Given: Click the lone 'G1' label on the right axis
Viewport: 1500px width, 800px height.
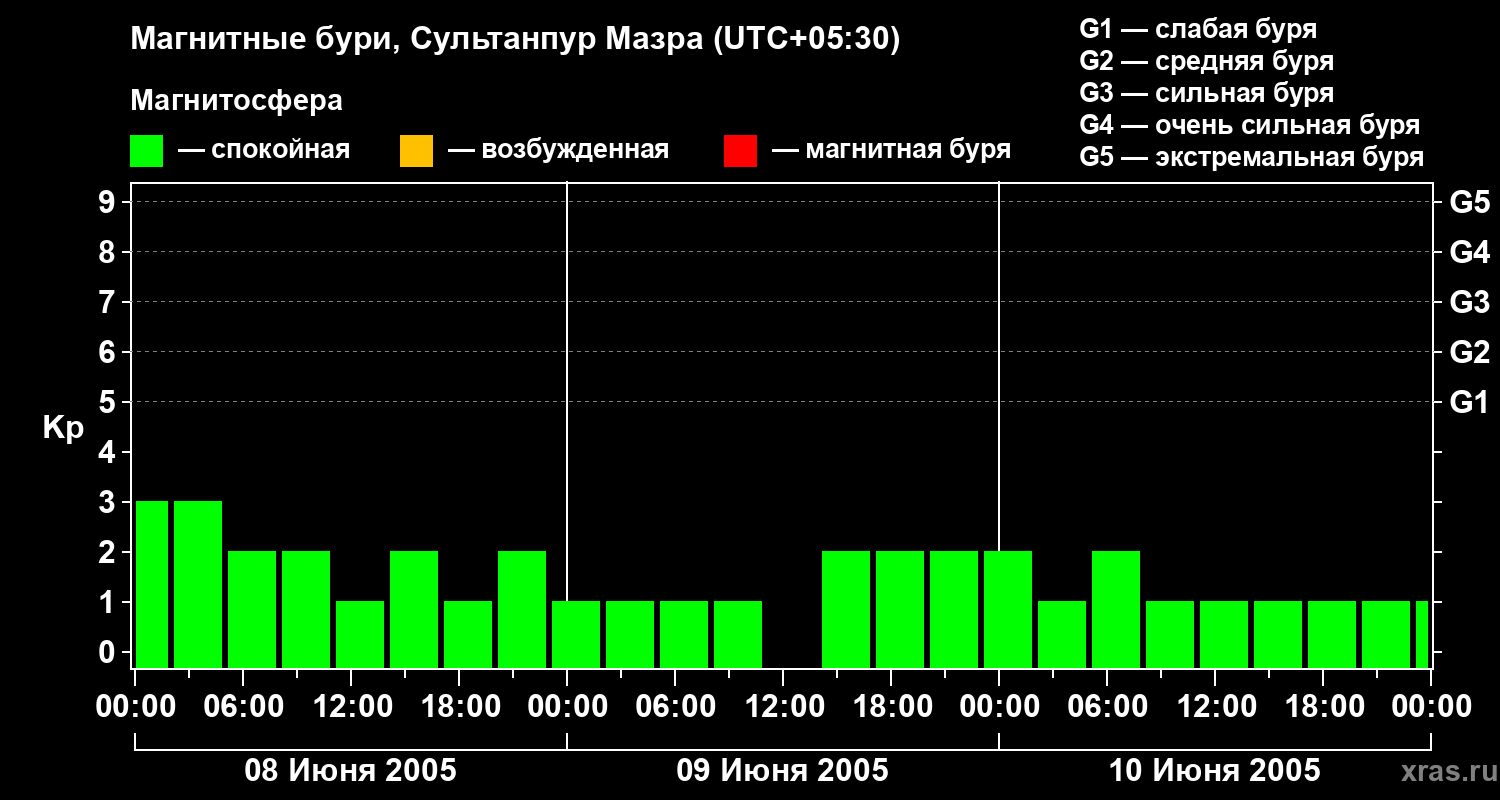Looking at the screenshot, I should (1469, 402).
